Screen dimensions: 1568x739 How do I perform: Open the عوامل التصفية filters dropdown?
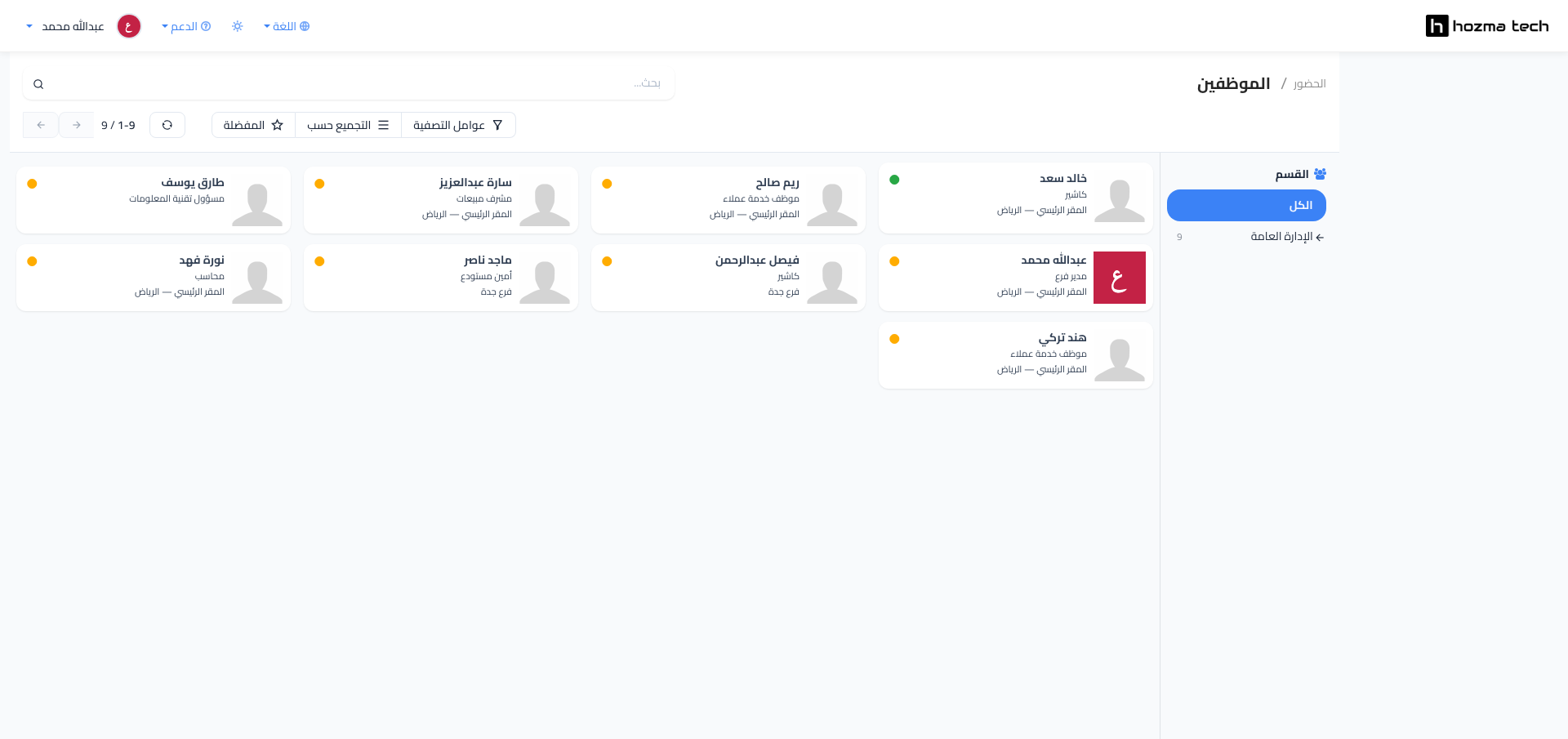pos(458,125)
